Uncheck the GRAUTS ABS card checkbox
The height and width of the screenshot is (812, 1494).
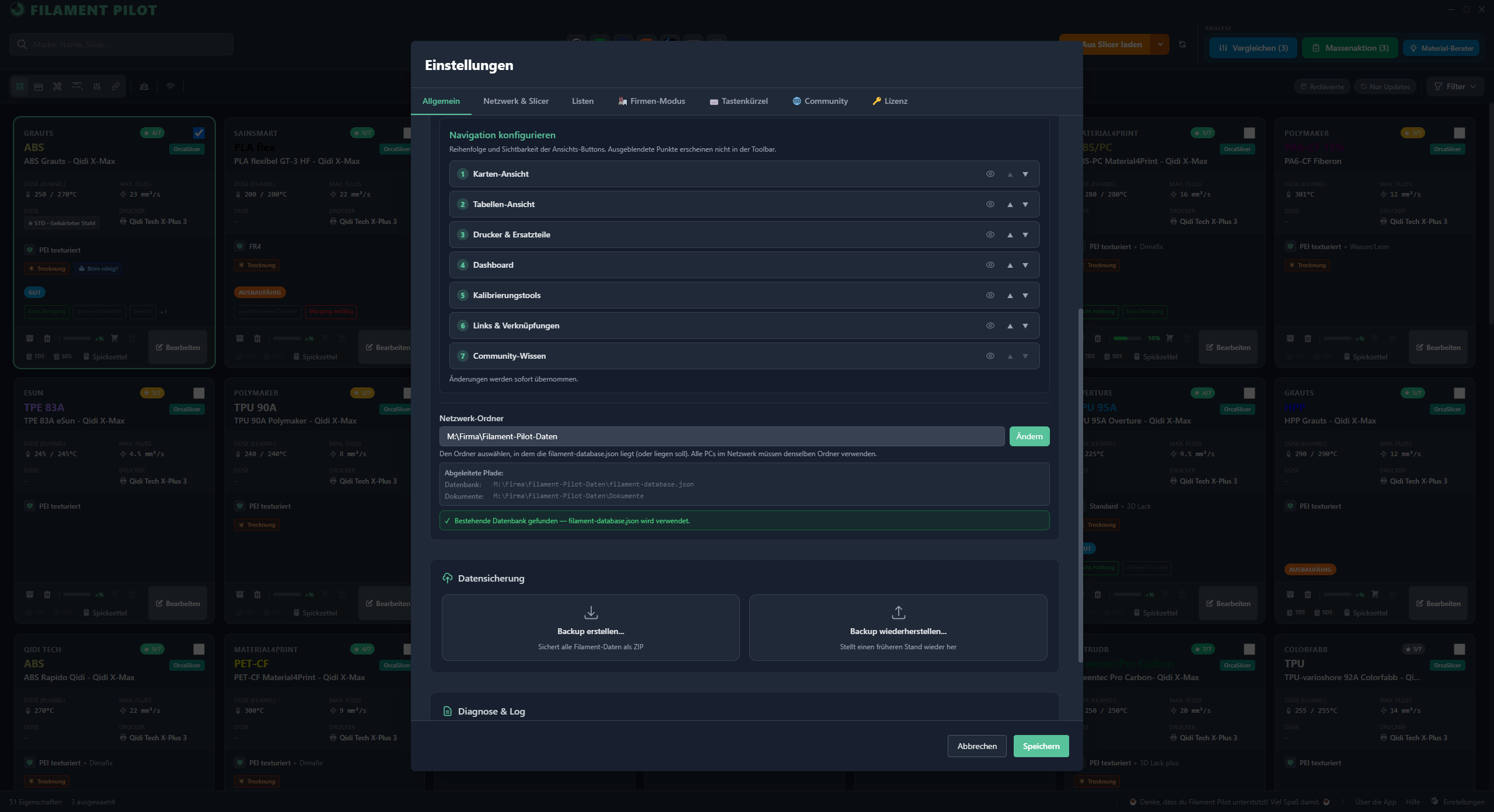click(x=199, y=133)
